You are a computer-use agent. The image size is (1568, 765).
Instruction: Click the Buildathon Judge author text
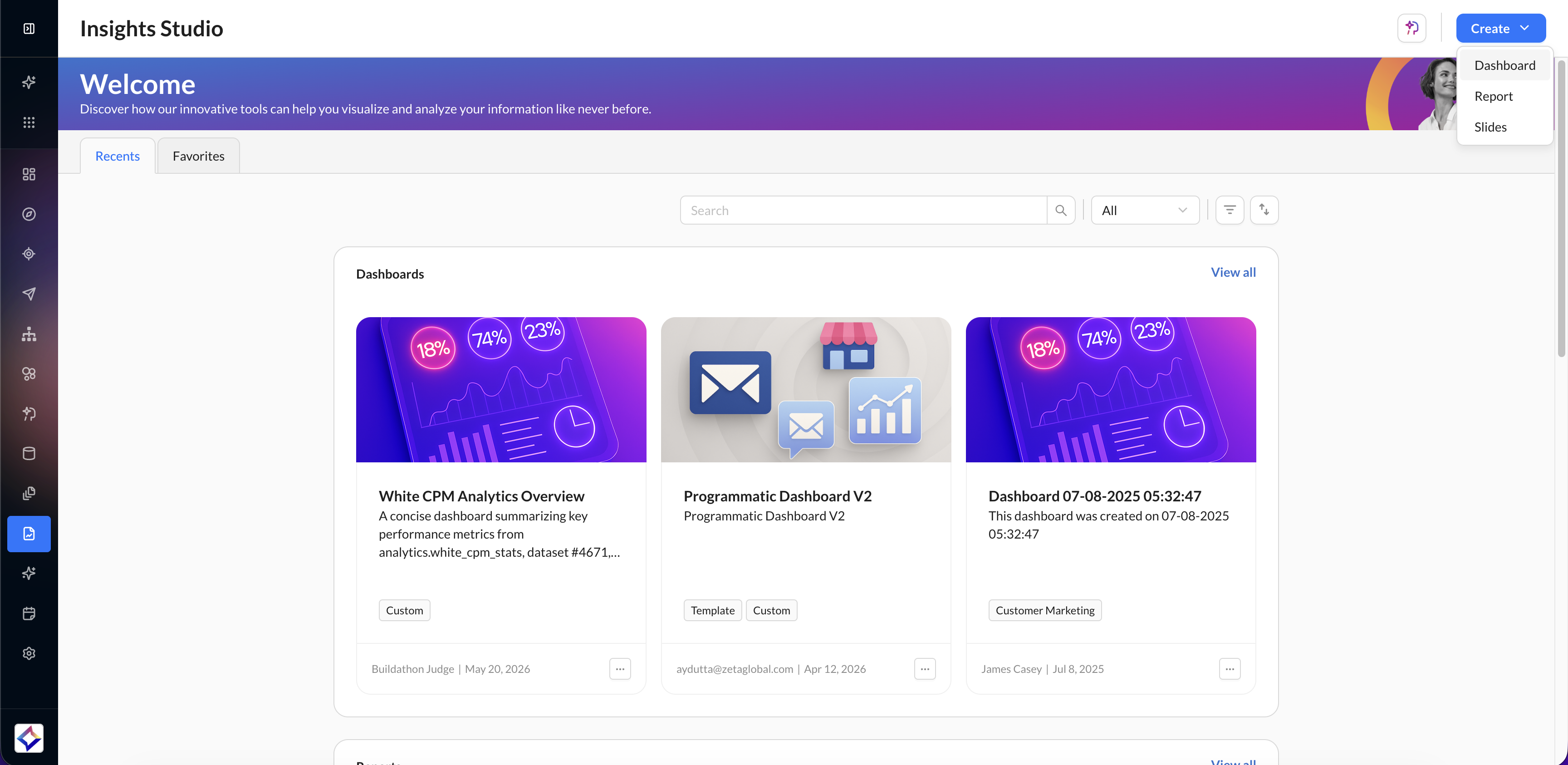[x=413, y=669]
